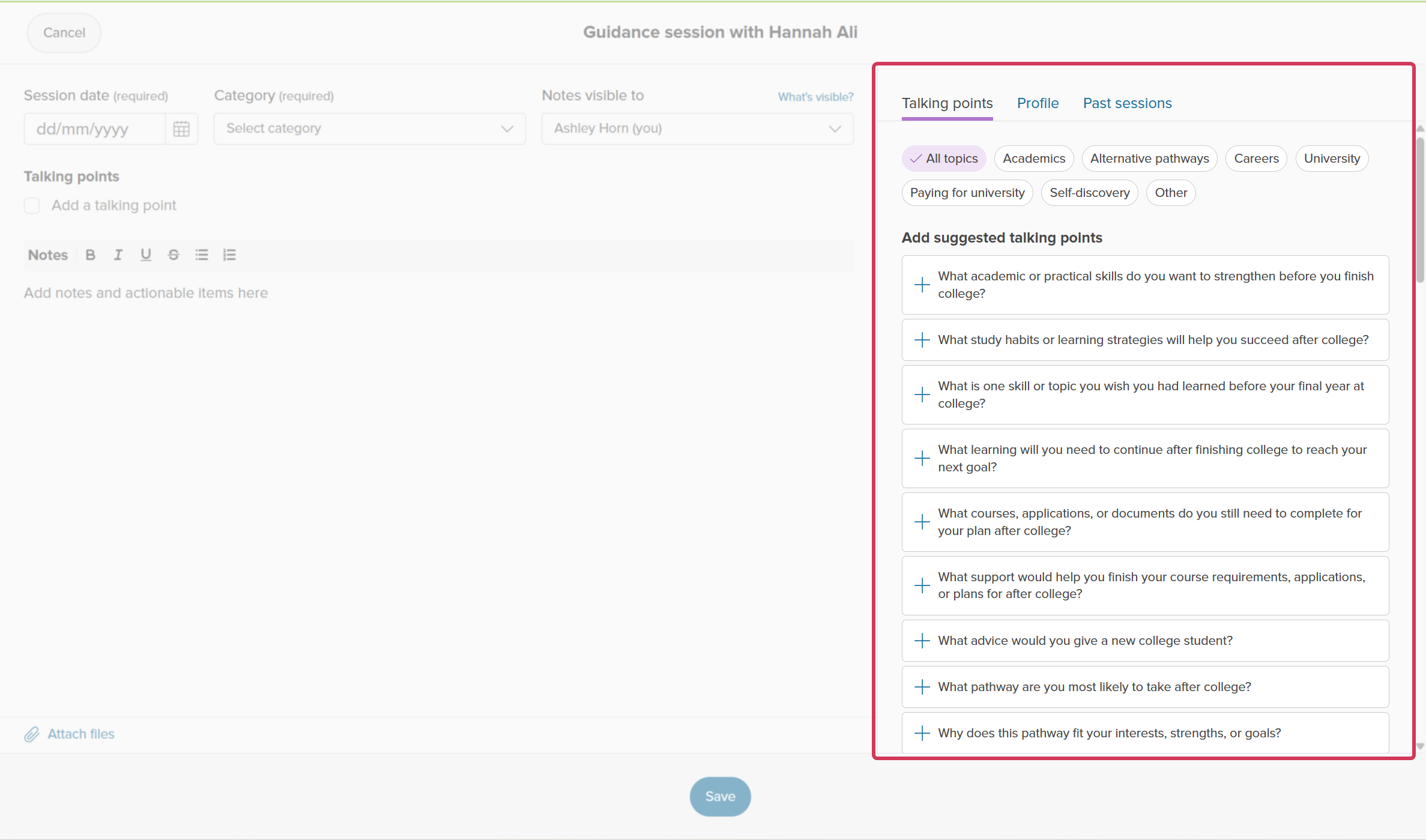
Task: Deselect the 'All topics' filter chip
Action: coord(944,159)
